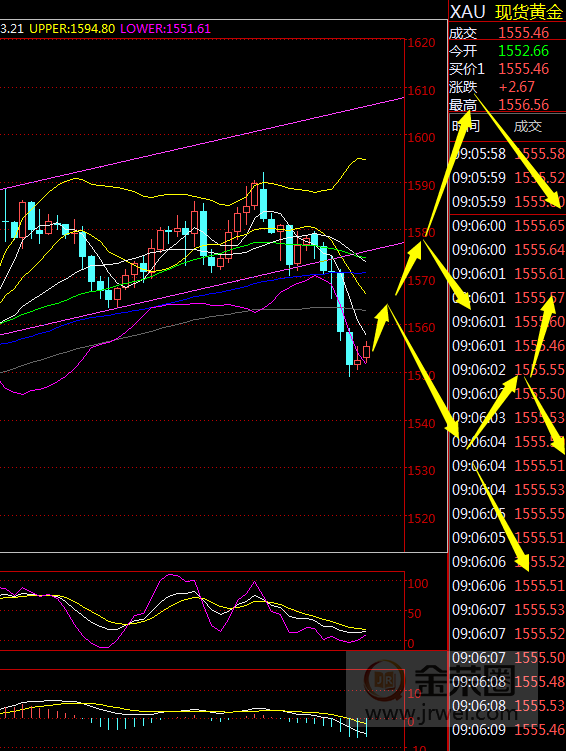Click the LOWER:1551.61 Bollinger value label
Viewport: 566px width, 751px height.
pos(166,29)
